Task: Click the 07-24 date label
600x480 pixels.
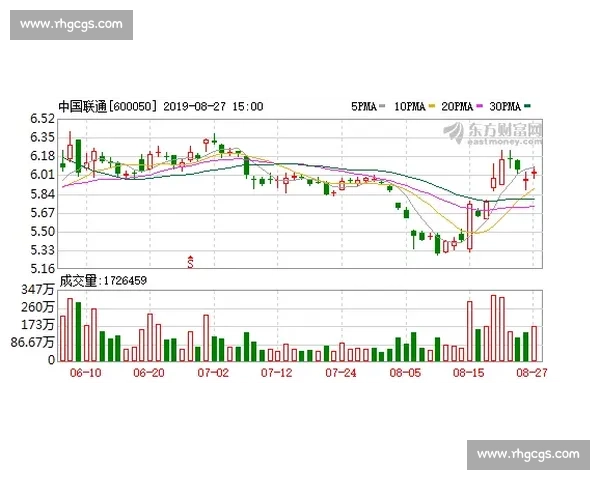Action: pyautogui.click(x=341, y=372)
